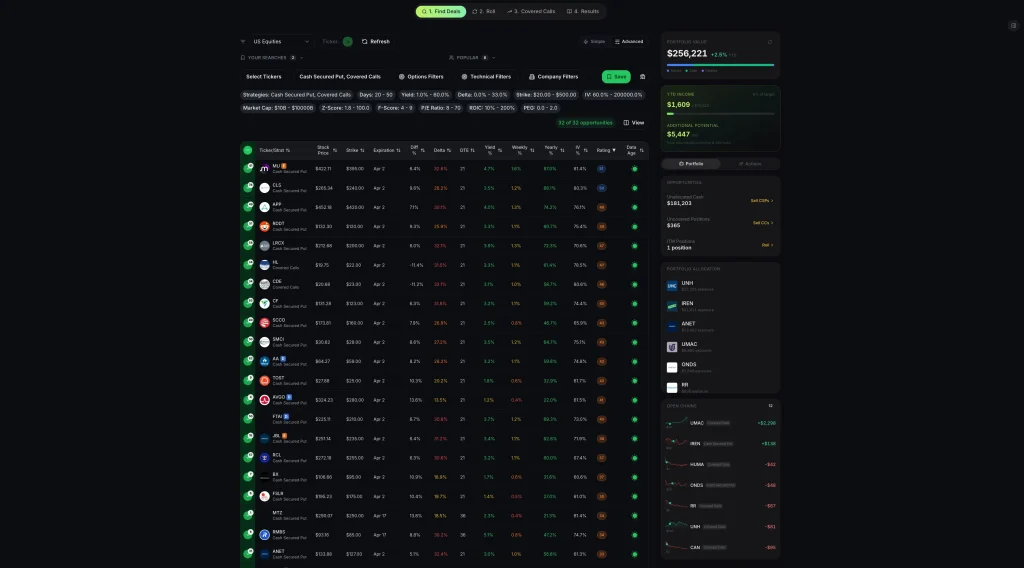Click the Market Cap: $10B - $10000B chip
1024x568 pixels.
(x=278, y=108)
